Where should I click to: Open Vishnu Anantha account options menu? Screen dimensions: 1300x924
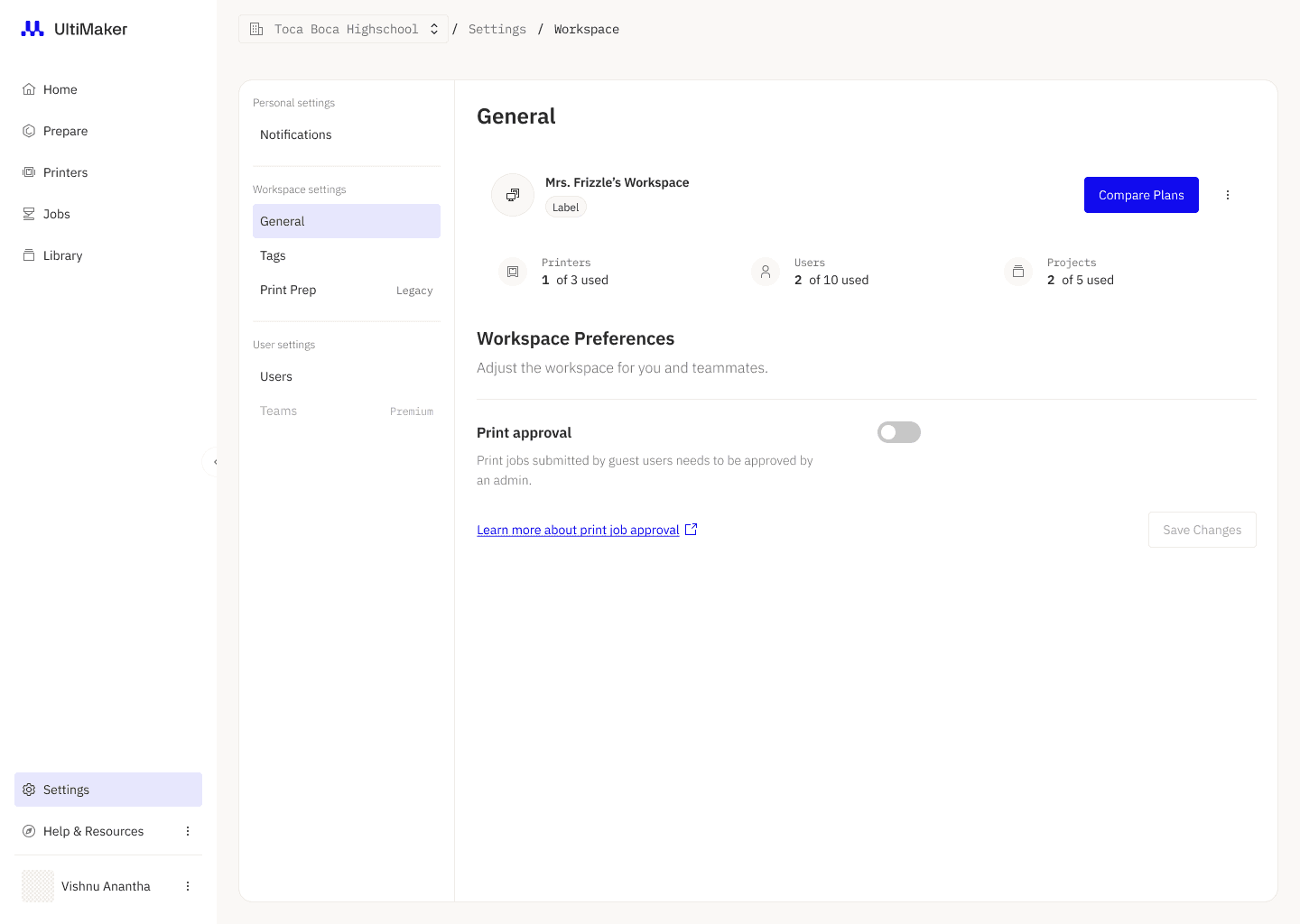188,886
